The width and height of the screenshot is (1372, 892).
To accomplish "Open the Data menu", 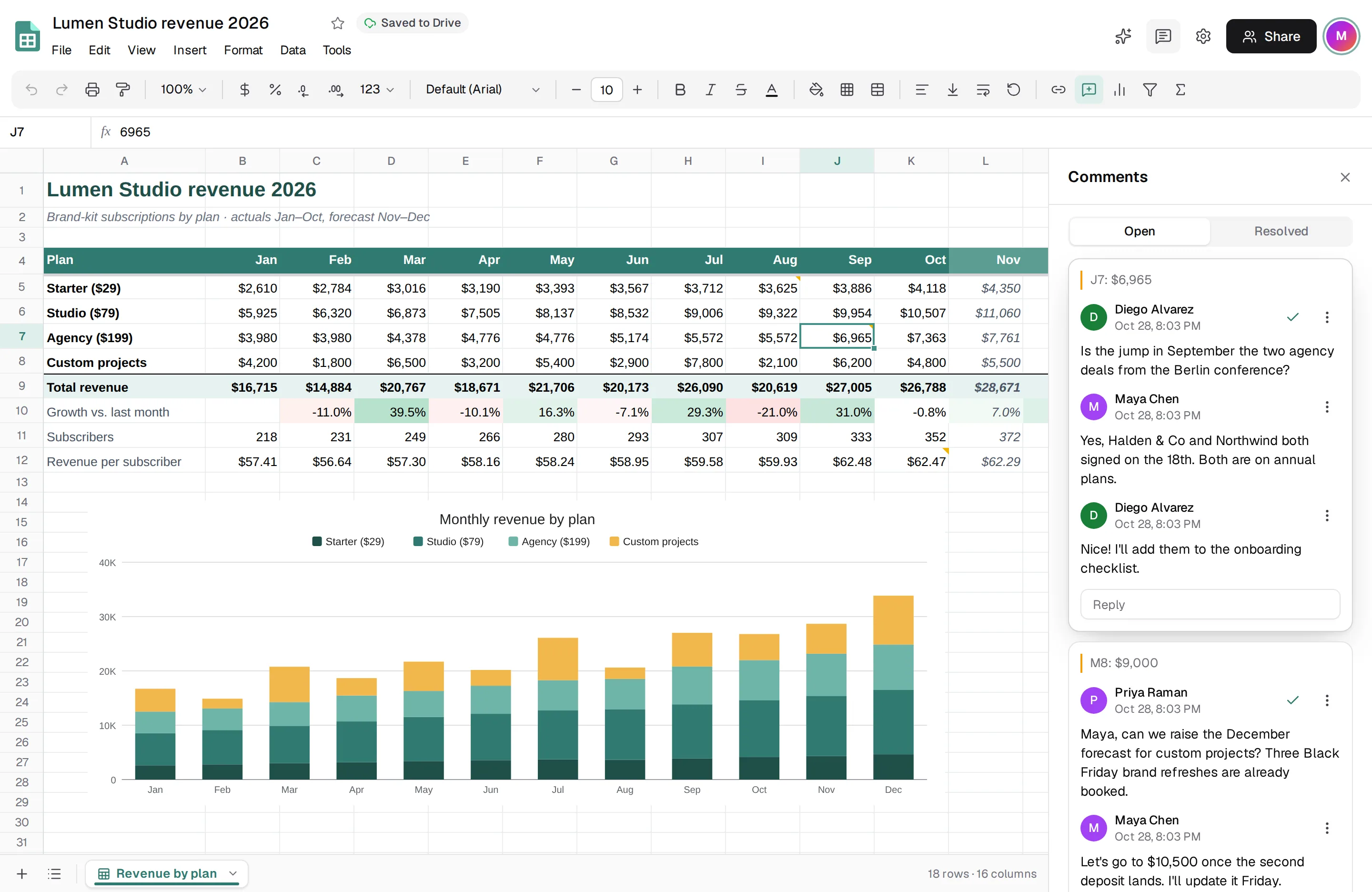I will click(293, 50).
